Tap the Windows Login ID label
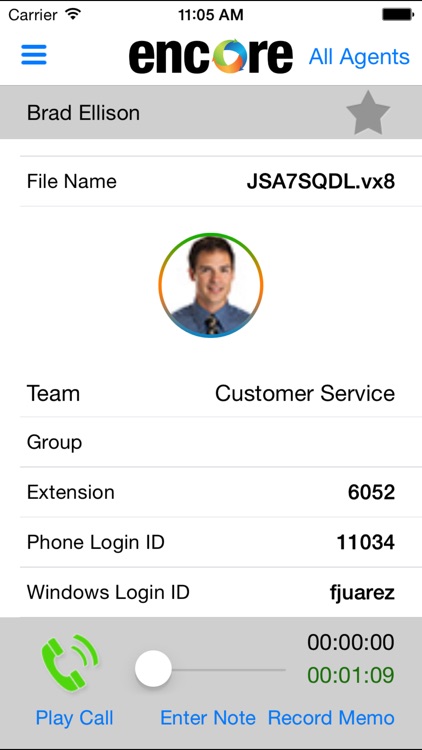Viewport: 422px width, 750px height. click(108, 592)
